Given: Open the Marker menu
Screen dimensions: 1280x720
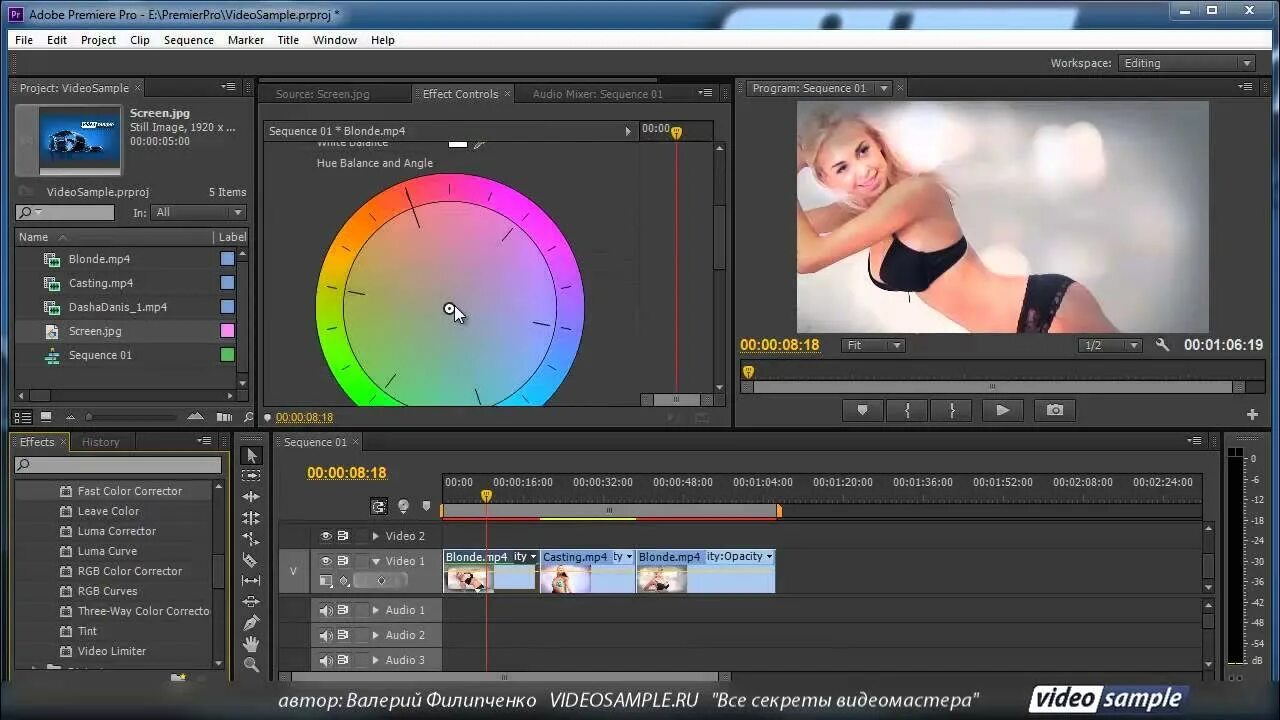Looking at the screenshot, I should click(x=246, y=40).
